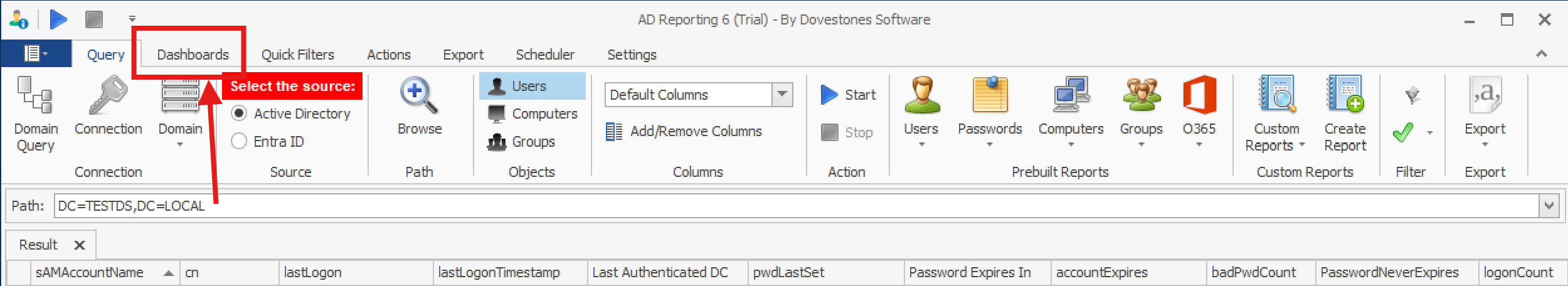Expand the Path dropdown arrow

pos(1549,206)
